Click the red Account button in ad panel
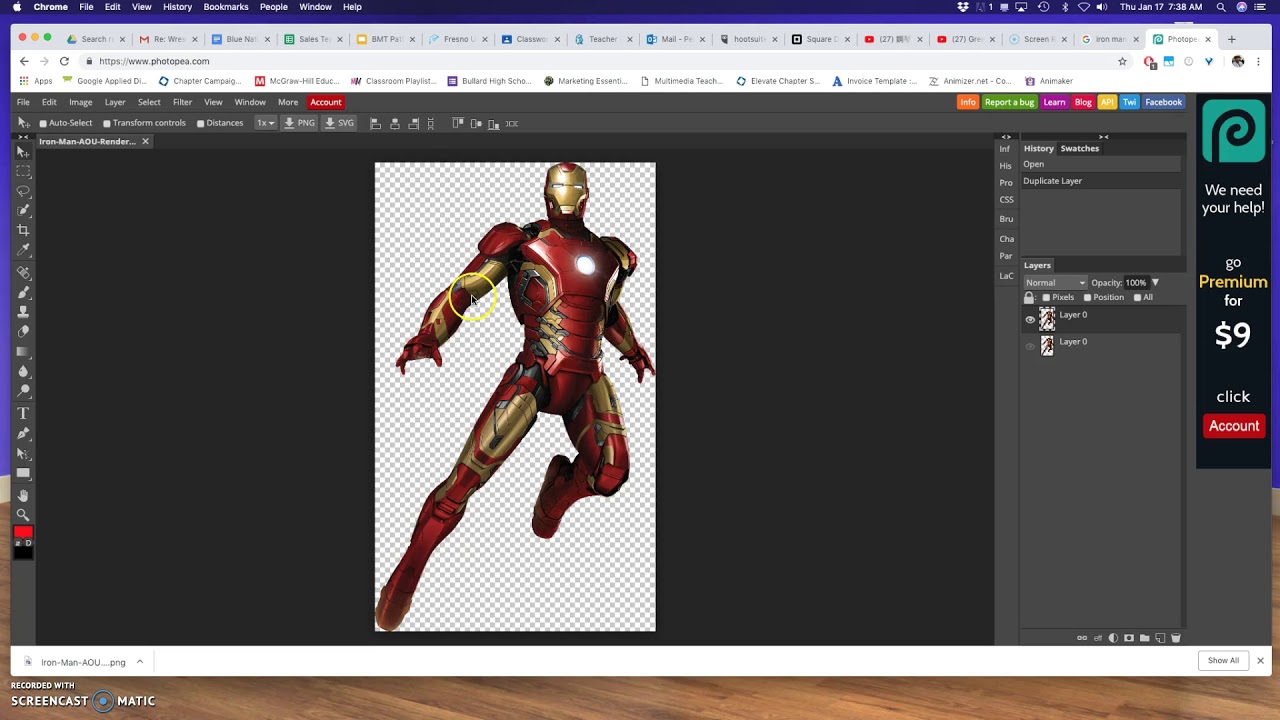This screenshot has width=1280, height=720. pyautogui.click(x=1233, y=426)
